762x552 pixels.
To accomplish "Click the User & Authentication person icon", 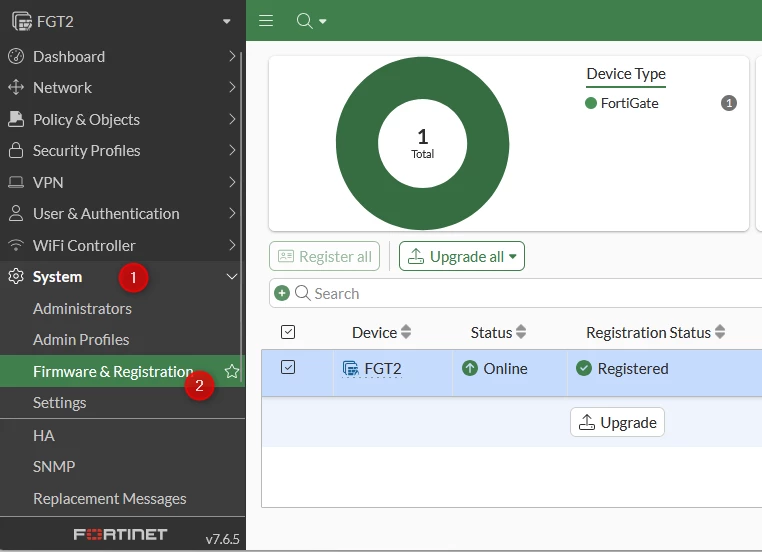I will click(x=16, y=213).
